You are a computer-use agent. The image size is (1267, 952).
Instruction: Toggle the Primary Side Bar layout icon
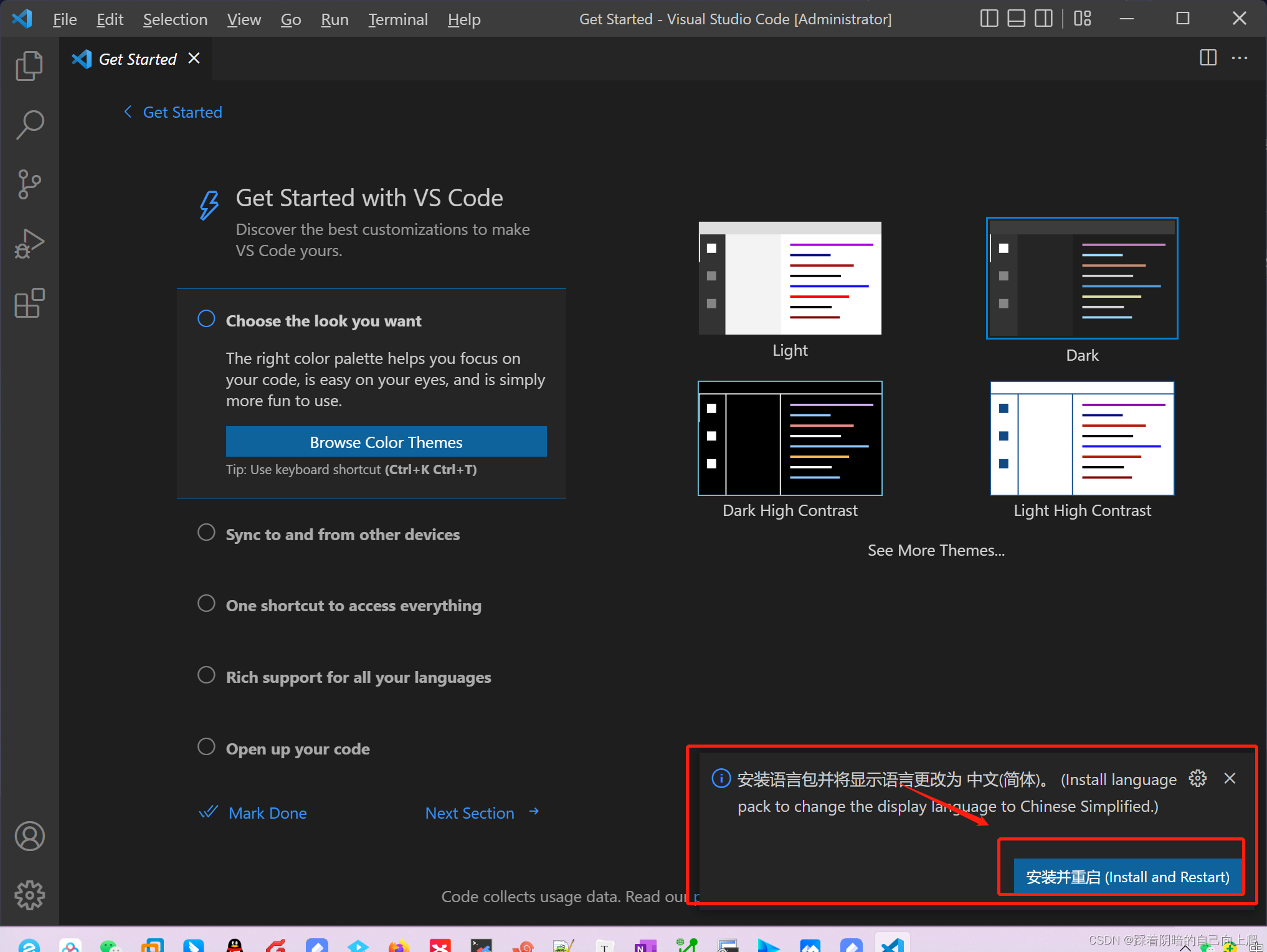click(x=989, y=19)
